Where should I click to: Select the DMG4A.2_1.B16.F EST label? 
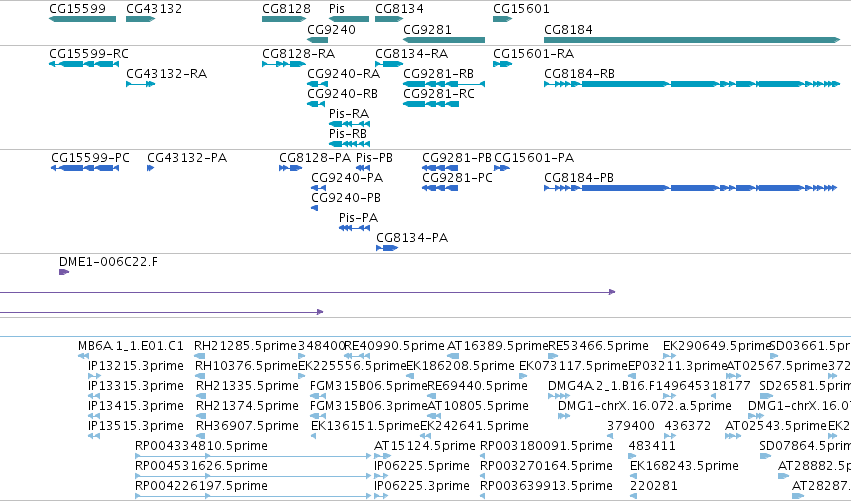coord(602,386)
